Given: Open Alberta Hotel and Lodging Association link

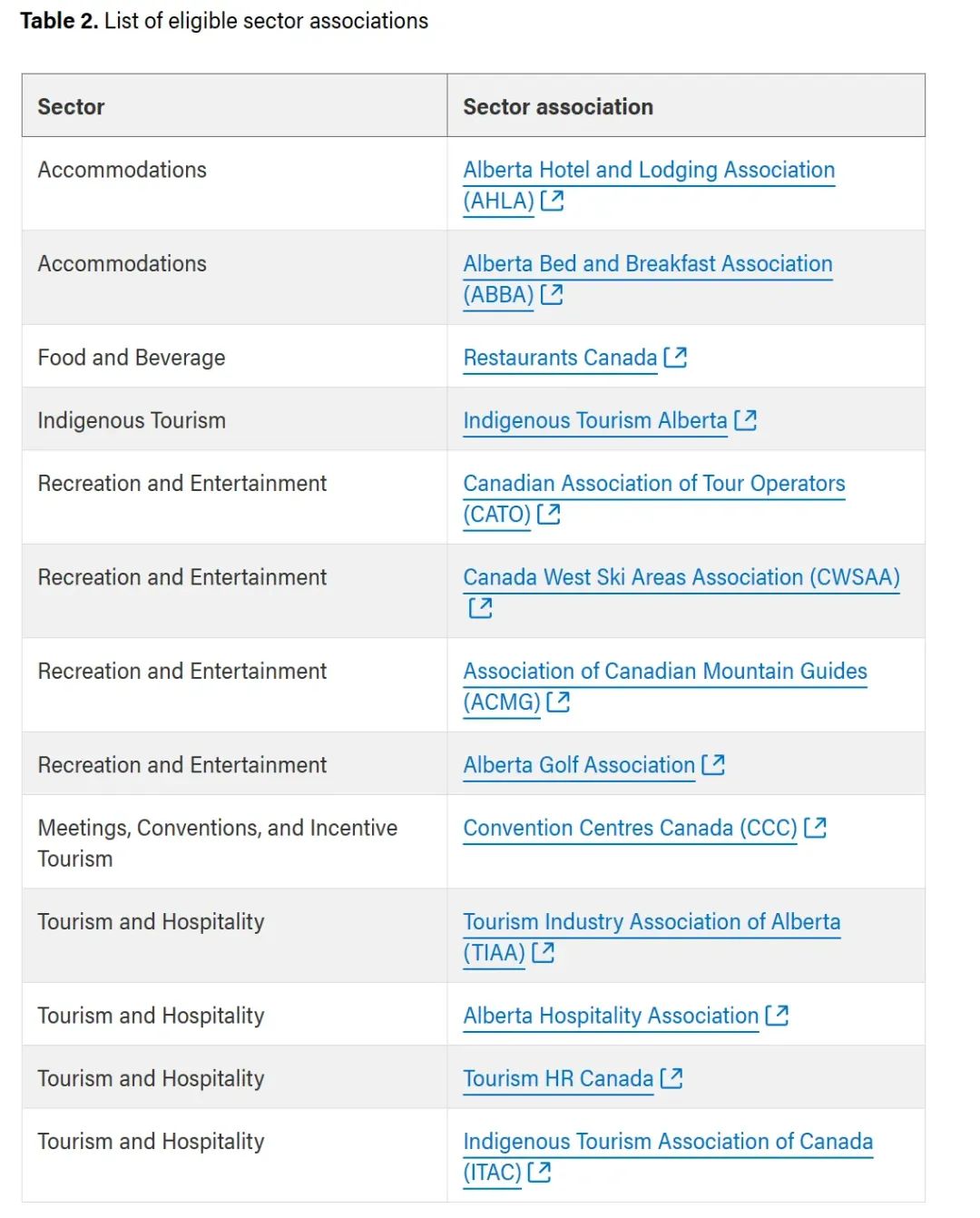Looking at the screenshot, I should tap(649, 170).
